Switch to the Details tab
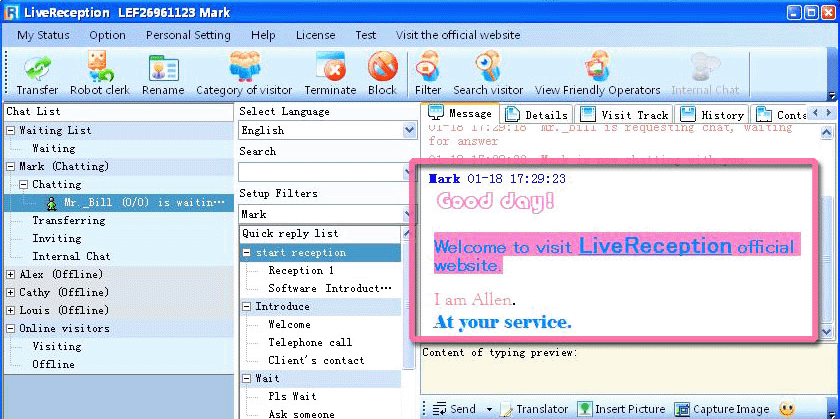Image resolution: width=840 pixels, height=419 pixels. (x=536, y=115)
